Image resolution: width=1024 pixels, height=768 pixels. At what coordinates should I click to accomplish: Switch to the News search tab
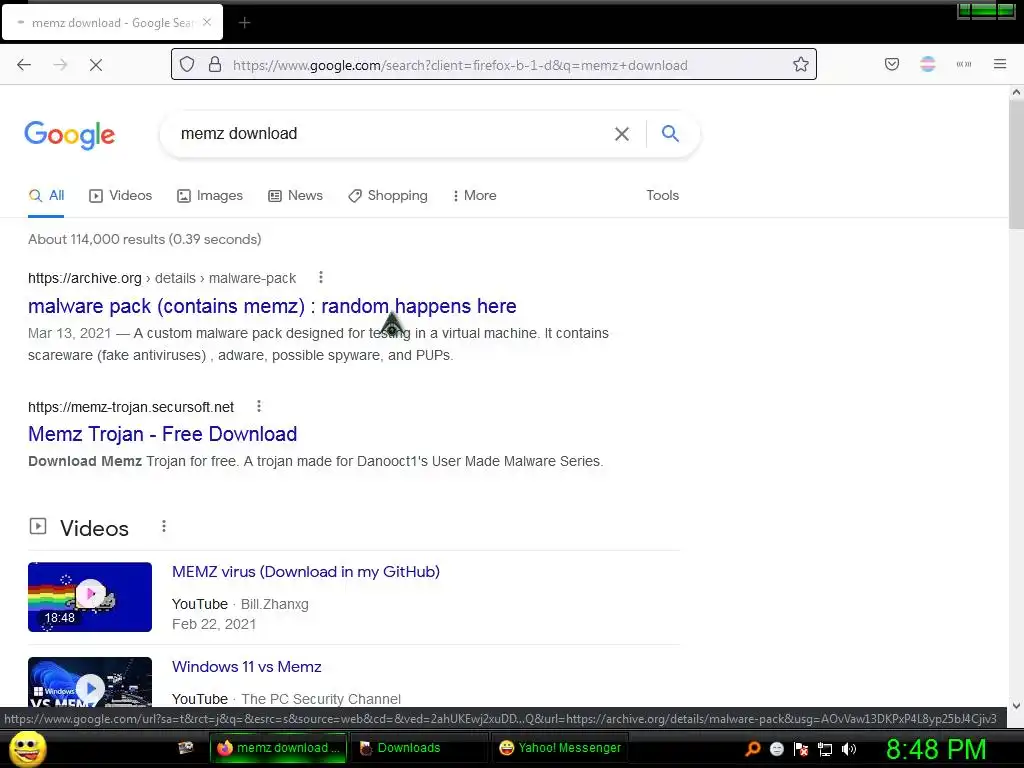click(x=296, y=195)
